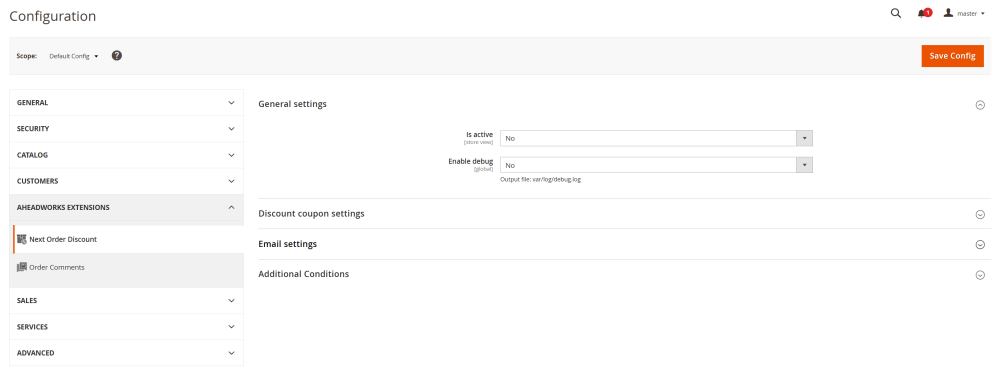Click the Order Comments icon
The image size is (1000, 376).
click(22, 267)
